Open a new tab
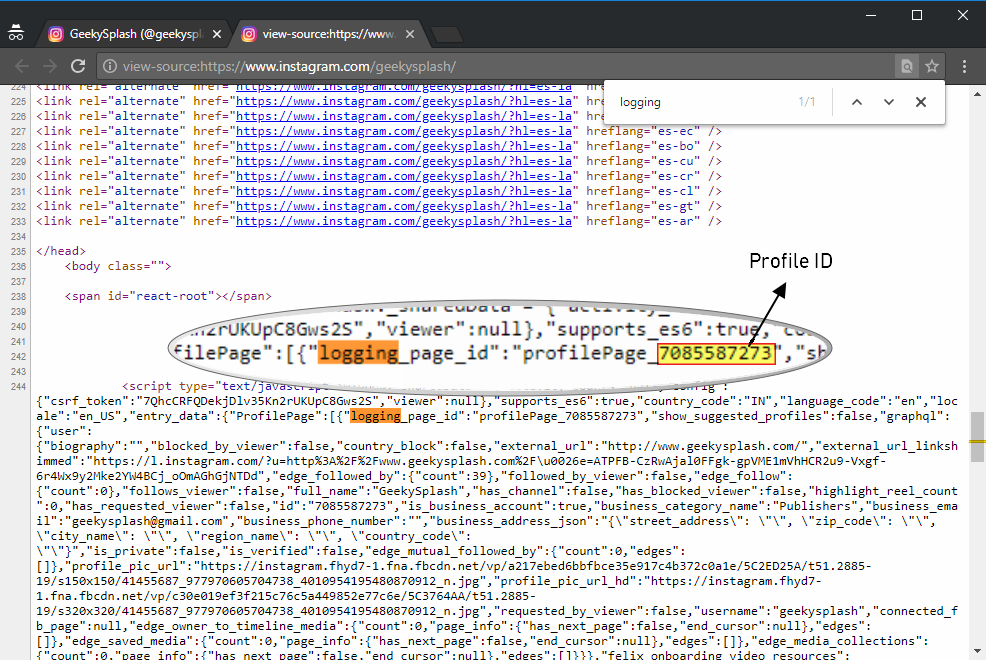 tap(448, 34)
